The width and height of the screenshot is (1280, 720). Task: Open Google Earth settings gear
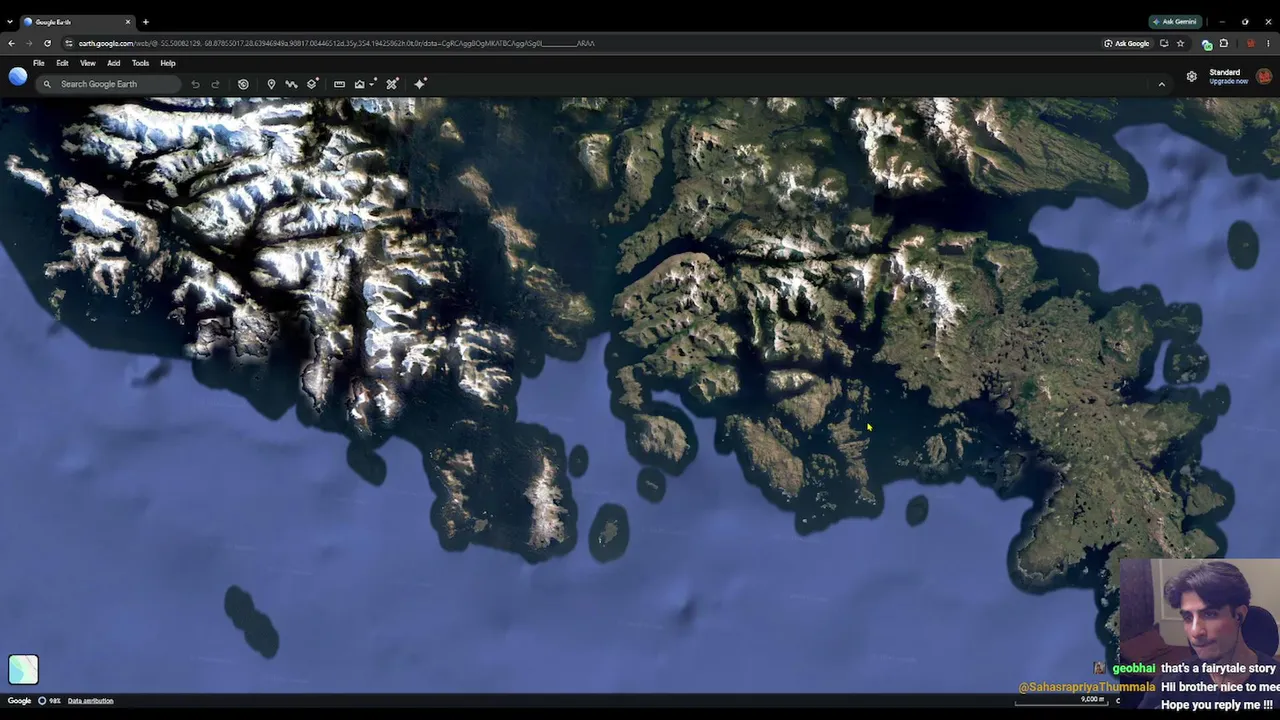coord(1191,76)
